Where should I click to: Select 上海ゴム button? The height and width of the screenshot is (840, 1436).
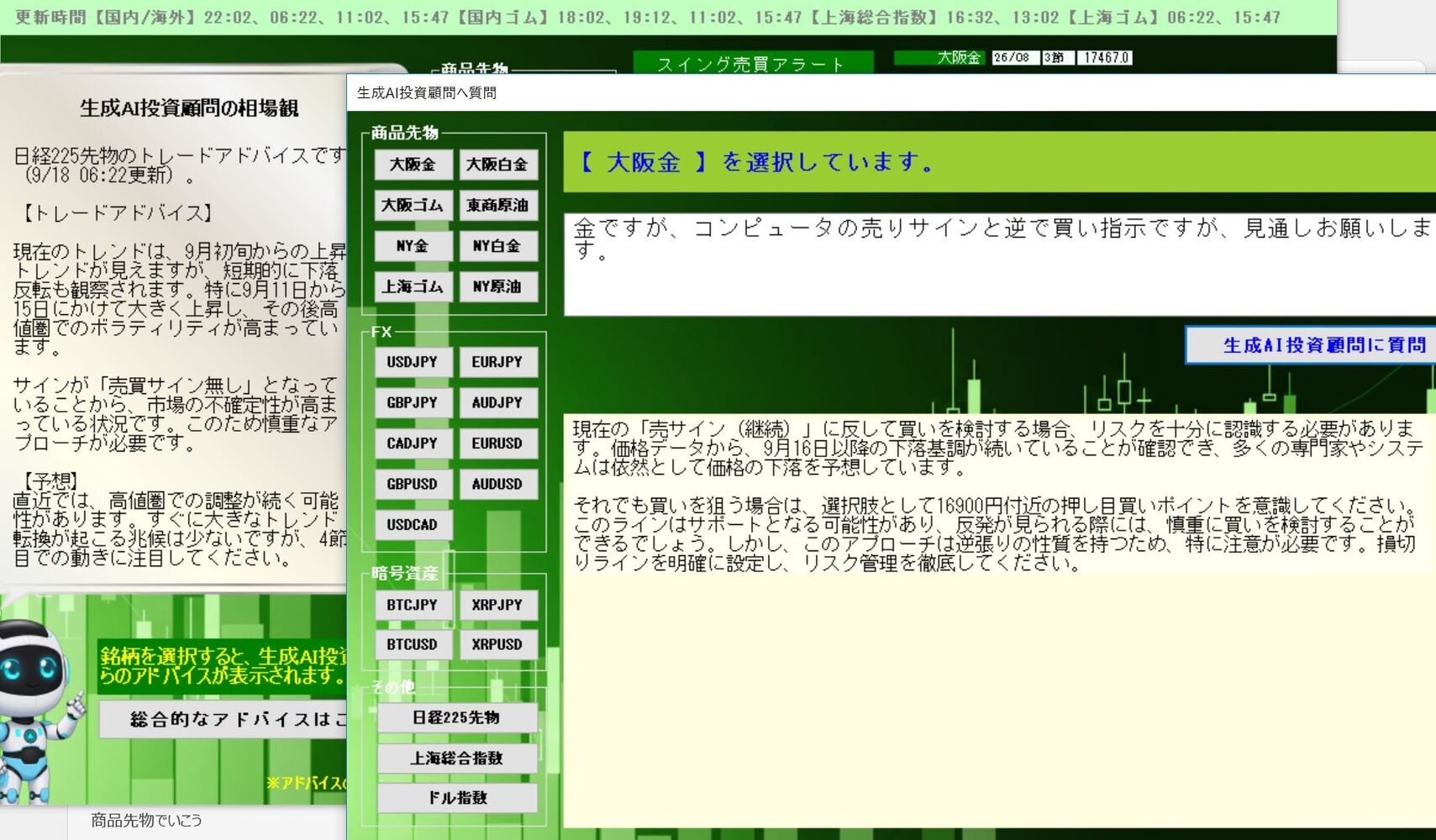(x=413, y=286)
